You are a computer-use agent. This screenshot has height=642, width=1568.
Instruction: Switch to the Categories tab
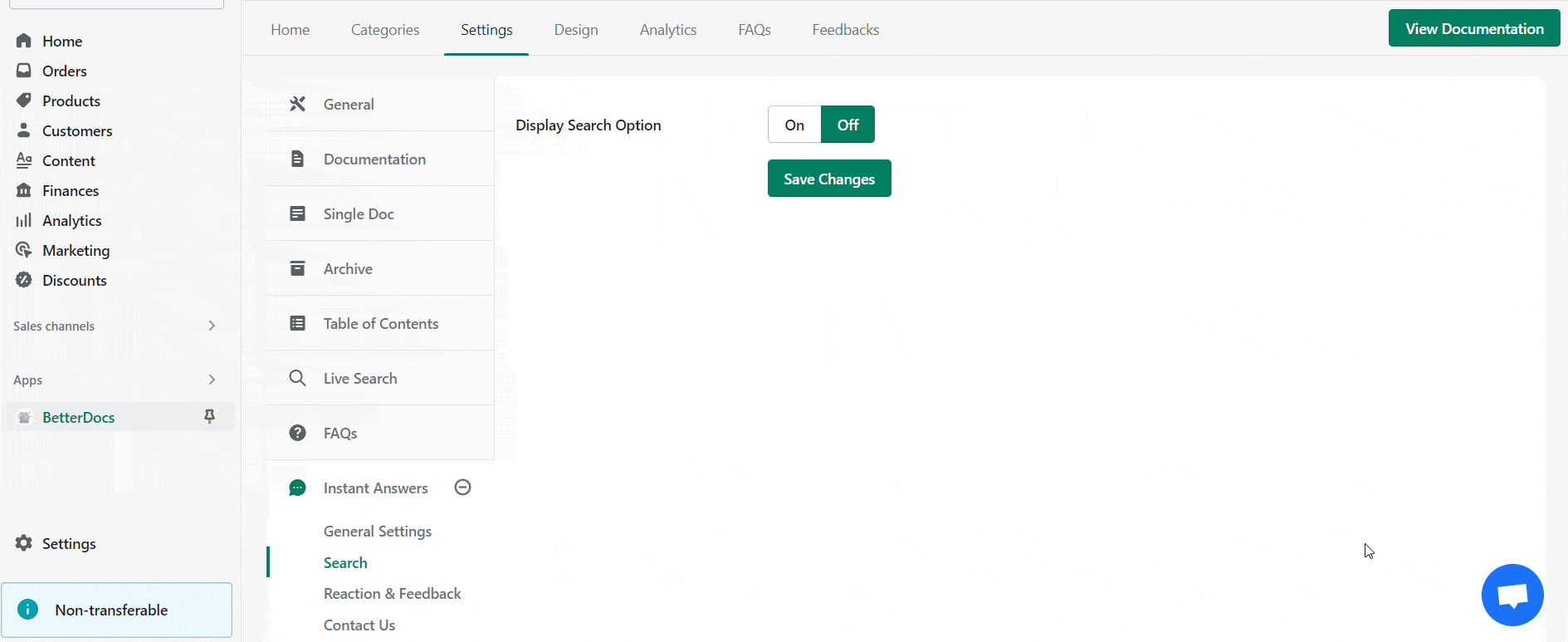coord(385,30)
